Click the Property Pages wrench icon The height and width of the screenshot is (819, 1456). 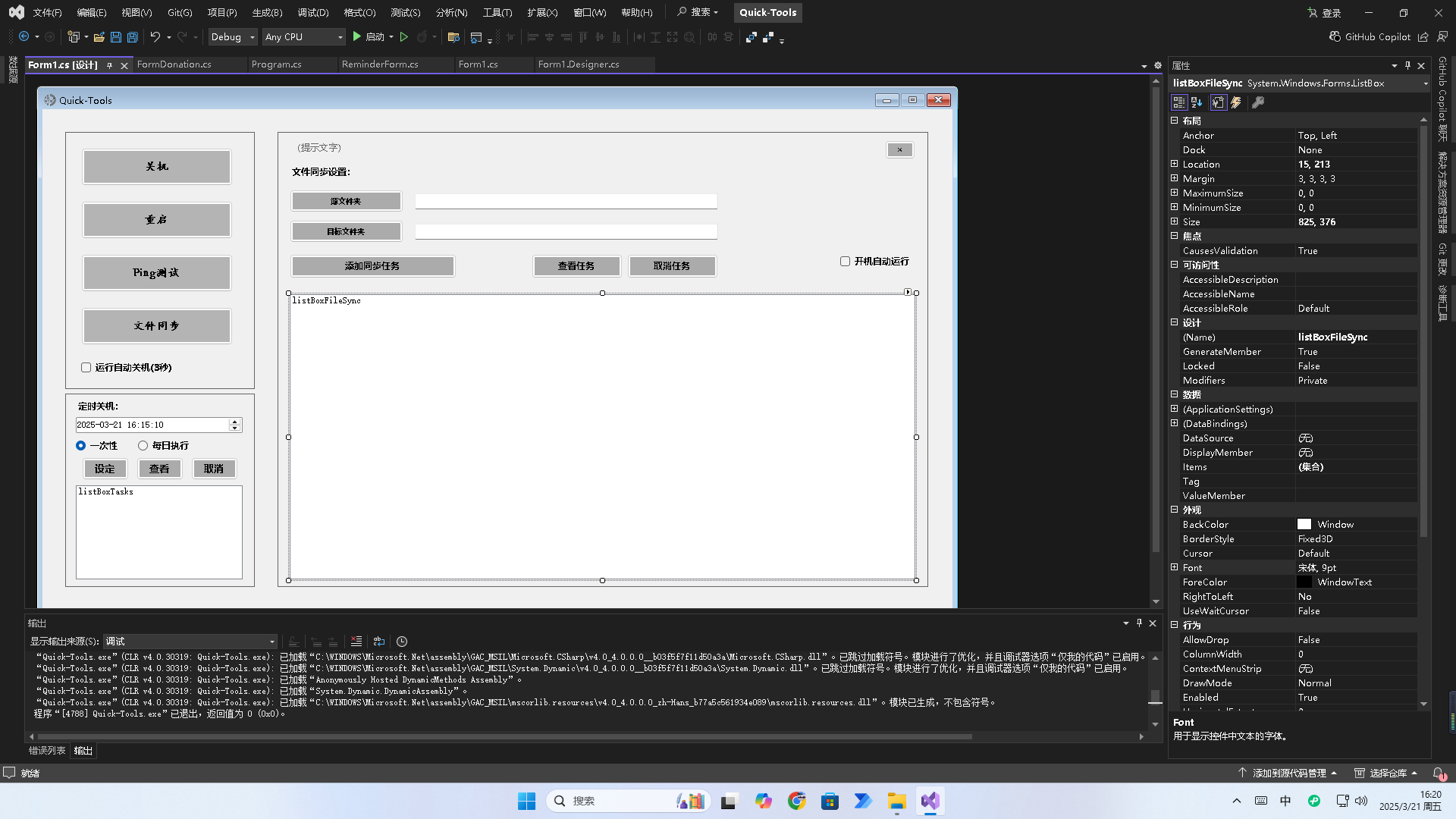tap(1259, 102)
